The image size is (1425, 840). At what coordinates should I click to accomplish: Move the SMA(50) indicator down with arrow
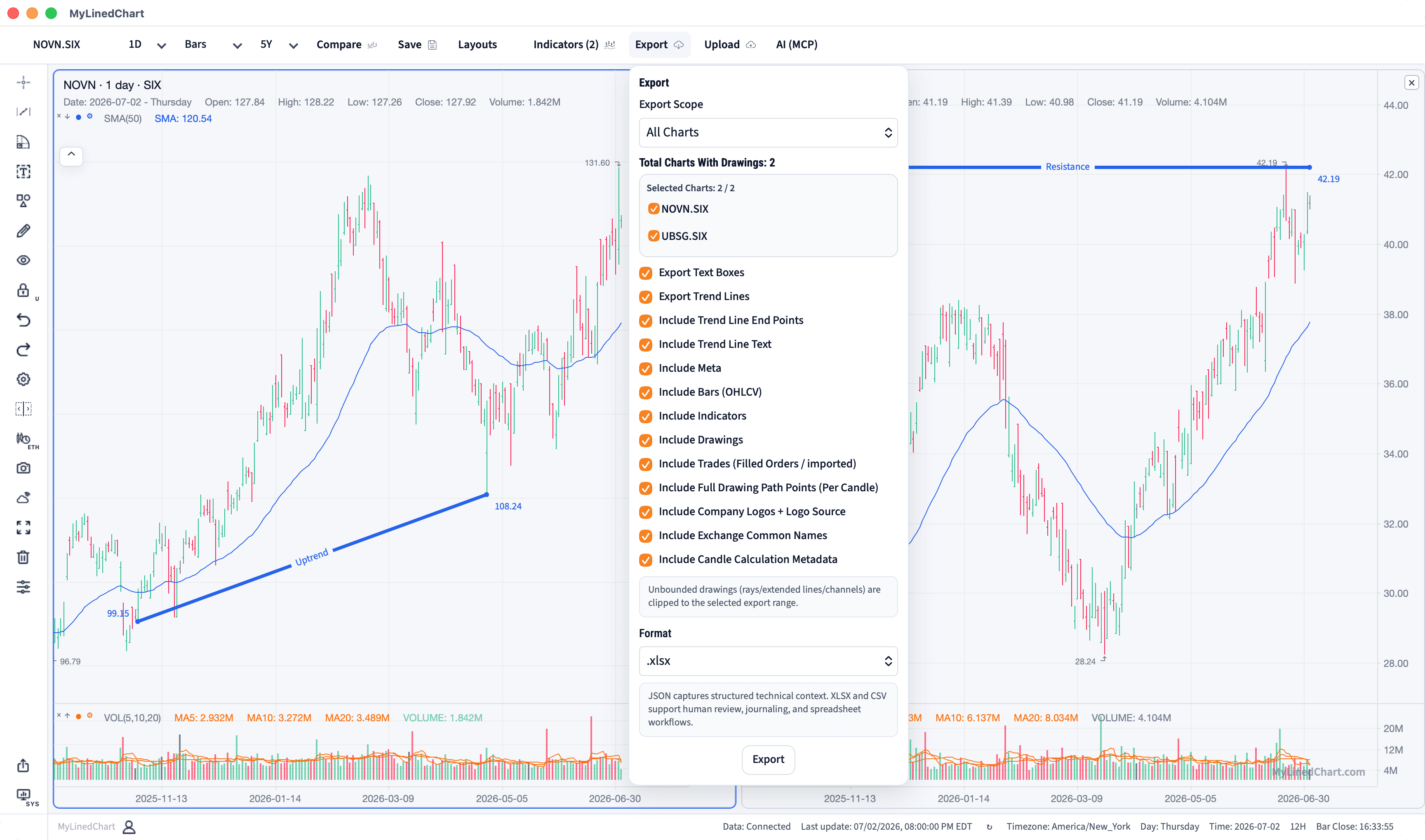click(67, 117)
